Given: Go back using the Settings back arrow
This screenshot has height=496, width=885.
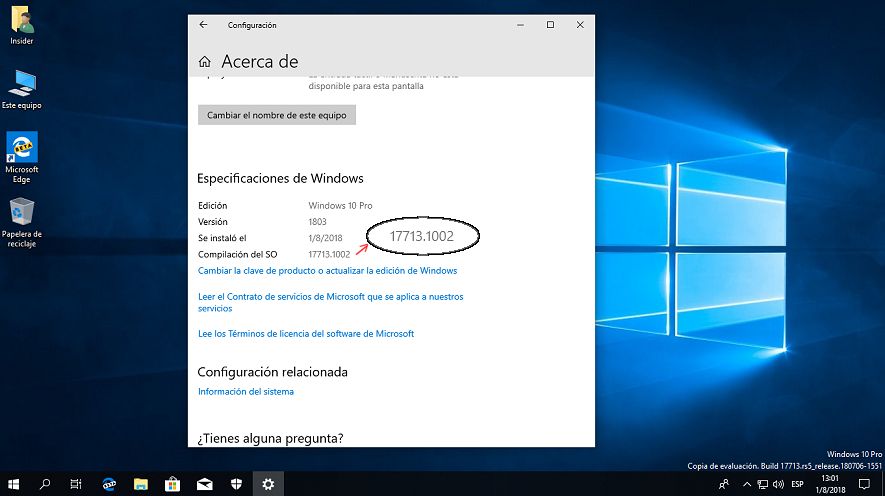Looking at the screenshot, I should [203, 25].
